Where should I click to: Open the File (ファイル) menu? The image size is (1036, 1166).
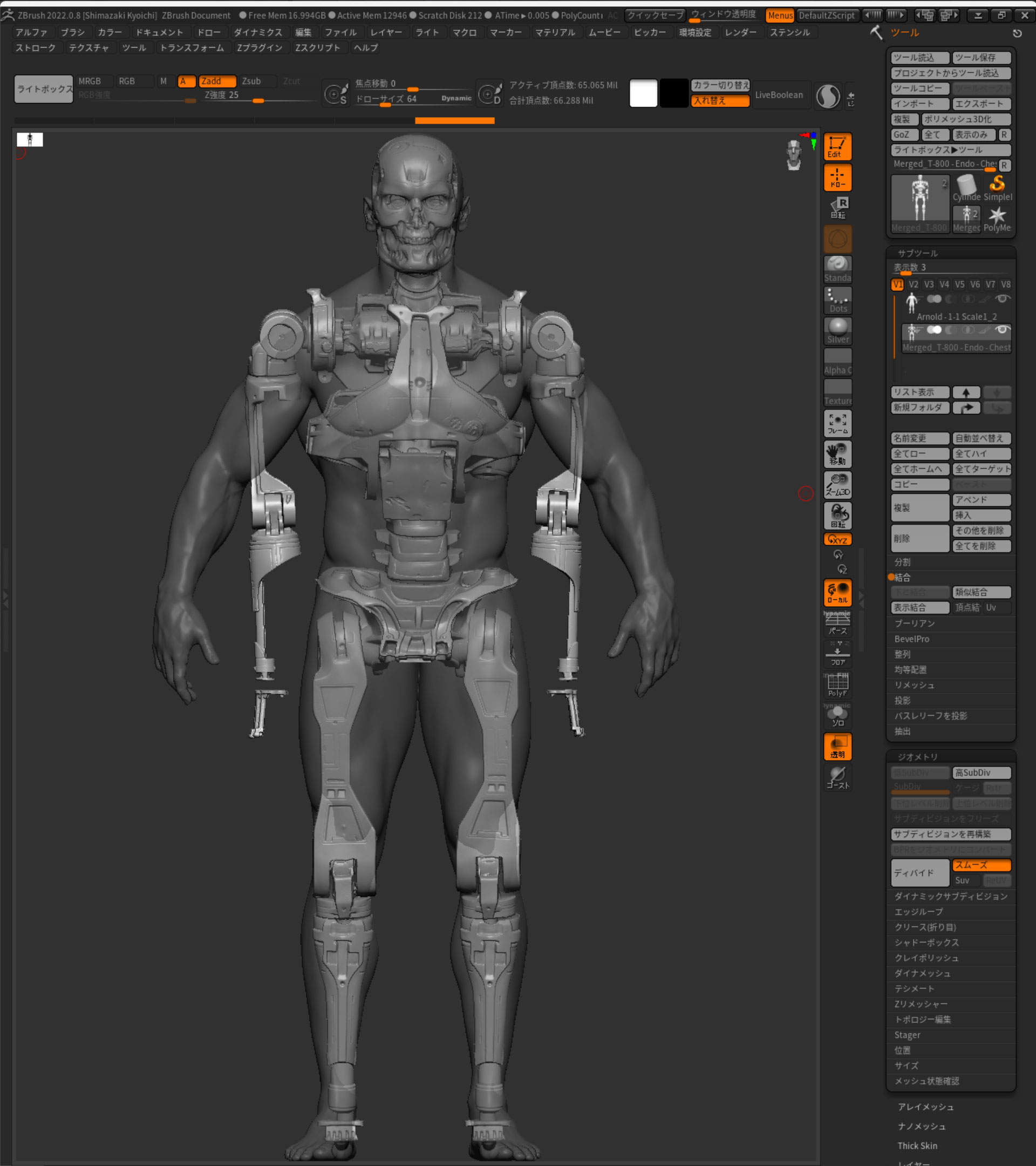point(340,32)
